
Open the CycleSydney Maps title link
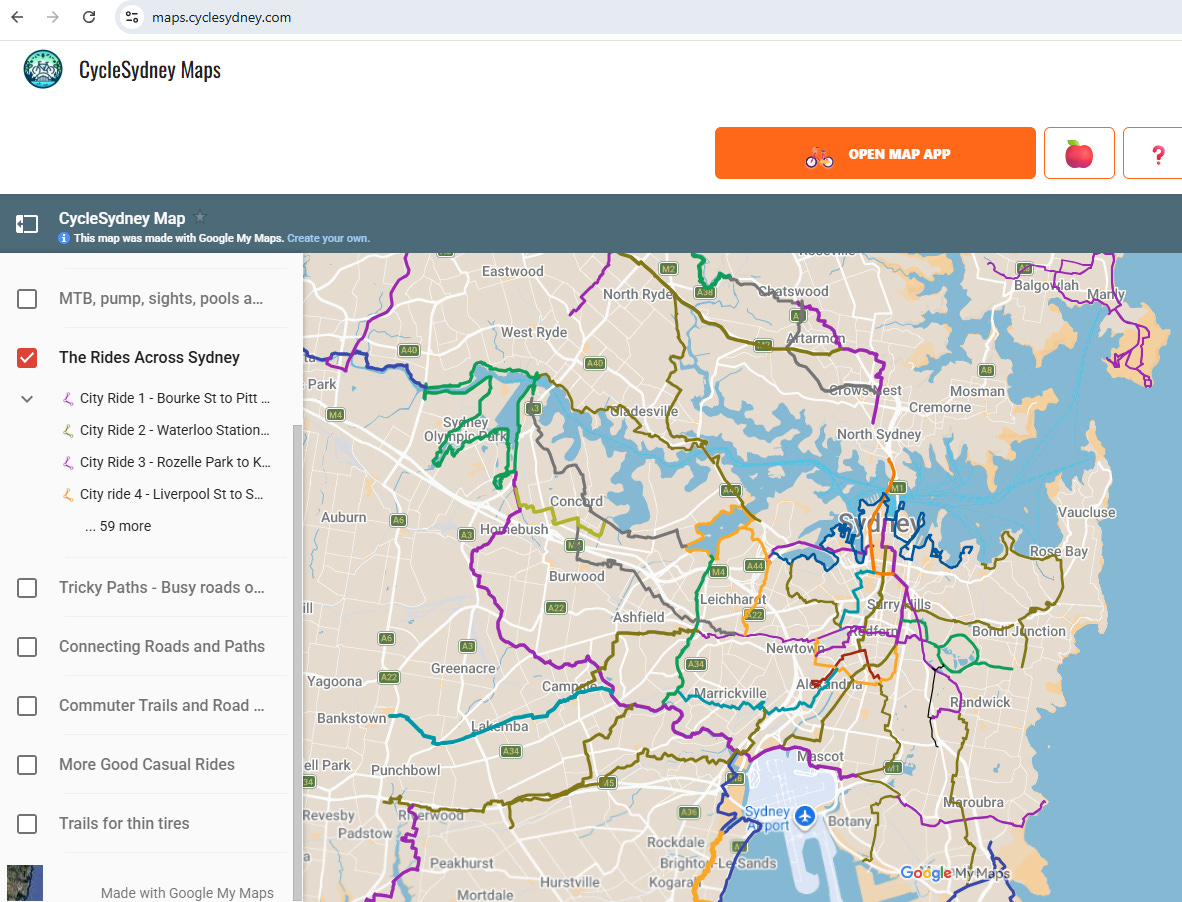[x=150, y=70]
